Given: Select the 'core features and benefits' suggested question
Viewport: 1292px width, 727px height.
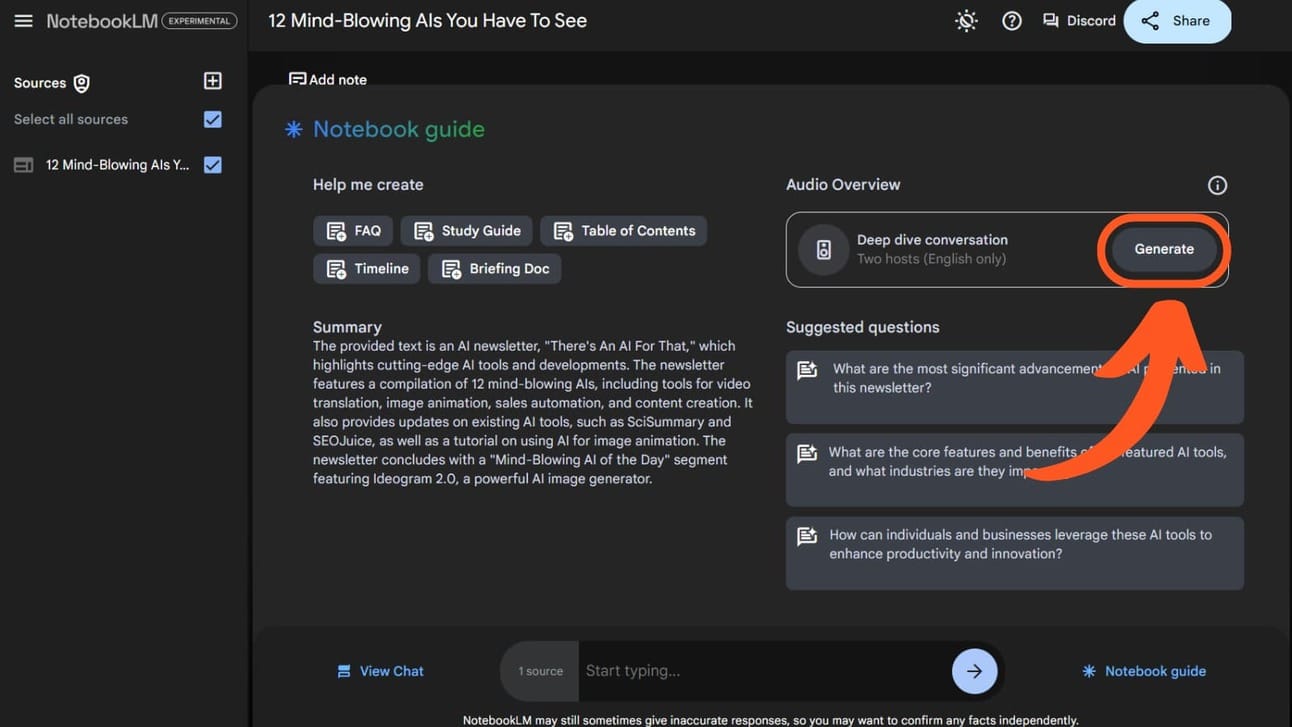Looking at the screenshot, I should click(1015, 470).
